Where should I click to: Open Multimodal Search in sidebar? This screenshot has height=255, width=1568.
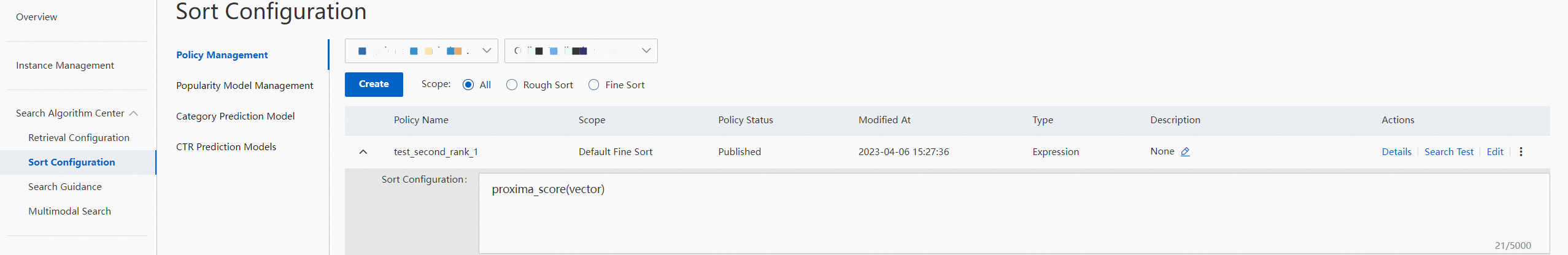(69, 211)
